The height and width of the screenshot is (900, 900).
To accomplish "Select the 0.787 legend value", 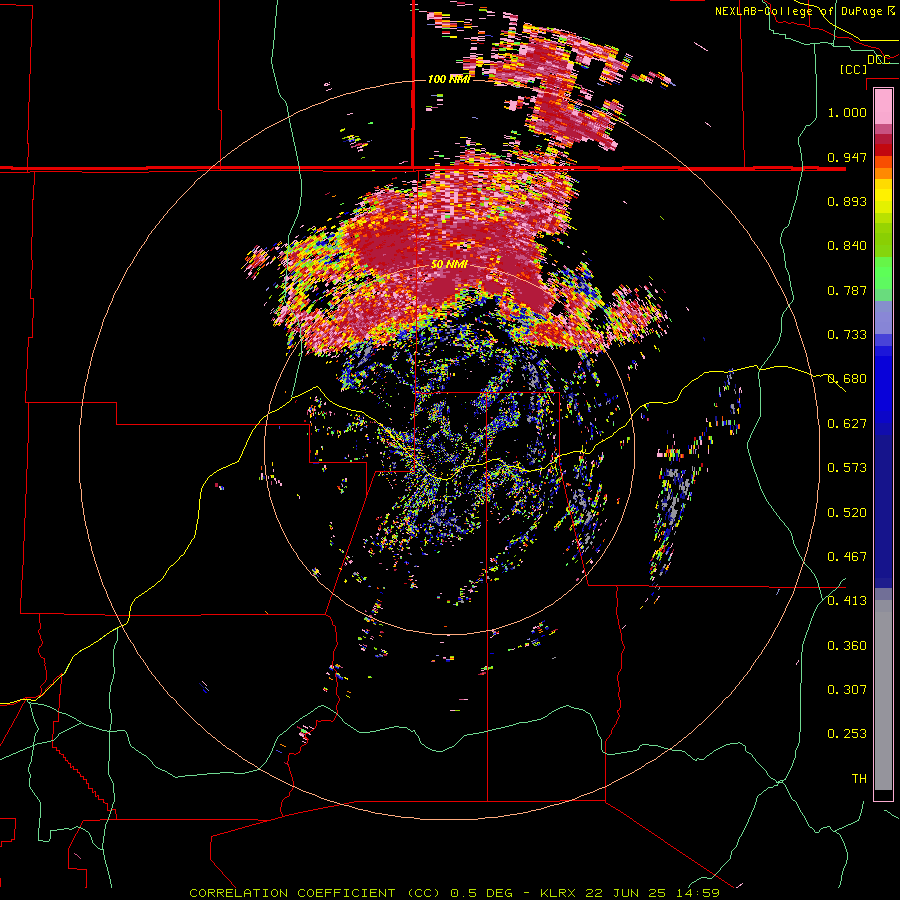I will (847, 290).
